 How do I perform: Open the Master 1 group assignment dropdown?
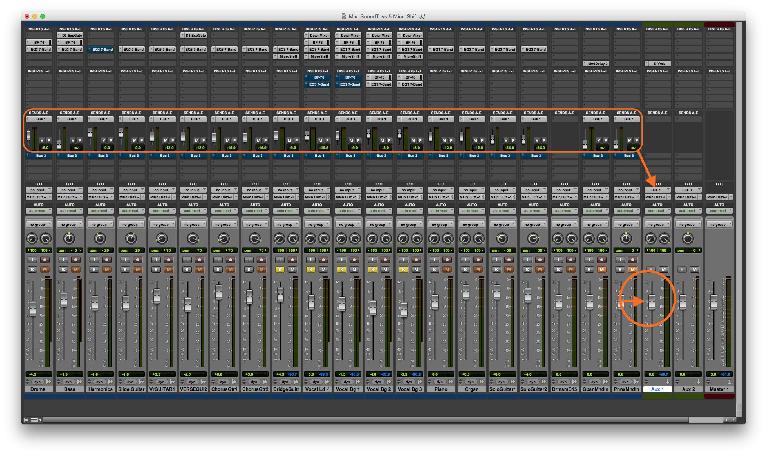pos(717,225)
